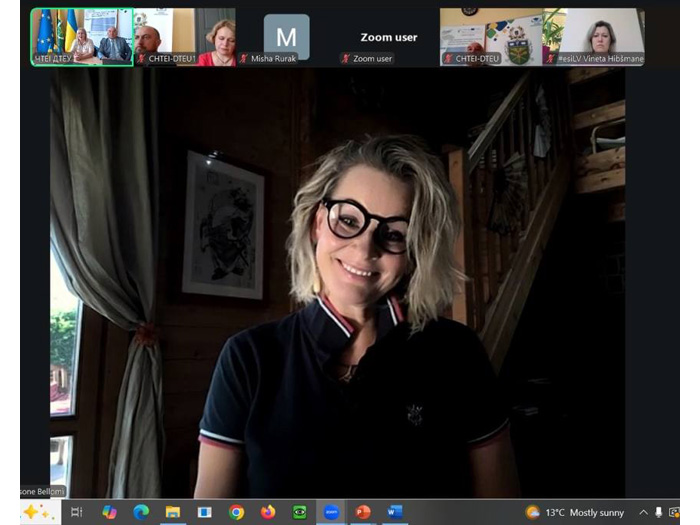Screen dimensions: 700x525
Task: Select Misha Rurak's participant tile
Action: click(x=287, y=37)
